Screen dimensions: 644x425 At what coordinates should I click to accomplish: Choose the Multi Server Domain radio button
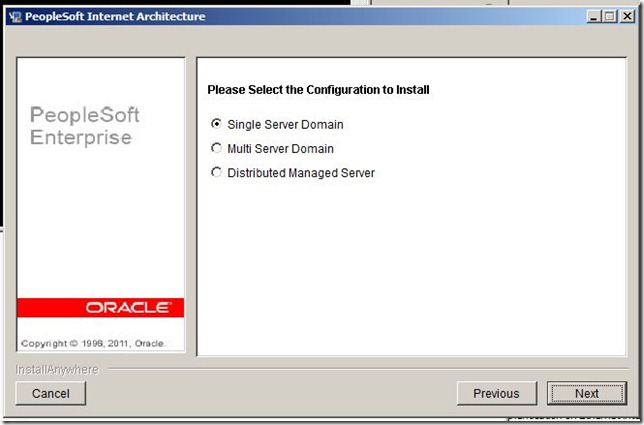coord(216,148)
